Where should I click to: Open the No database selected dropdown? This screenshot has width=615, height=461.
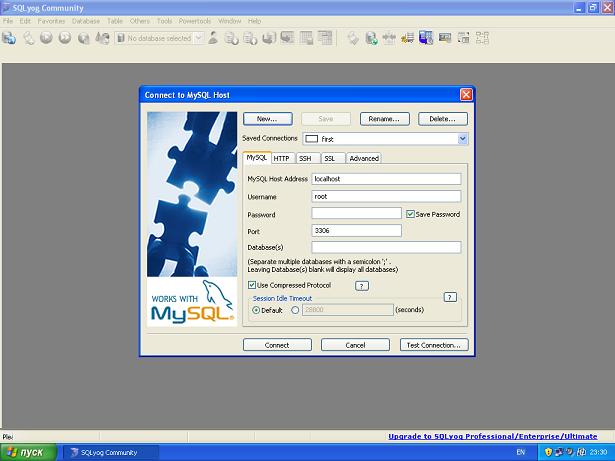[x=199, y=38]
